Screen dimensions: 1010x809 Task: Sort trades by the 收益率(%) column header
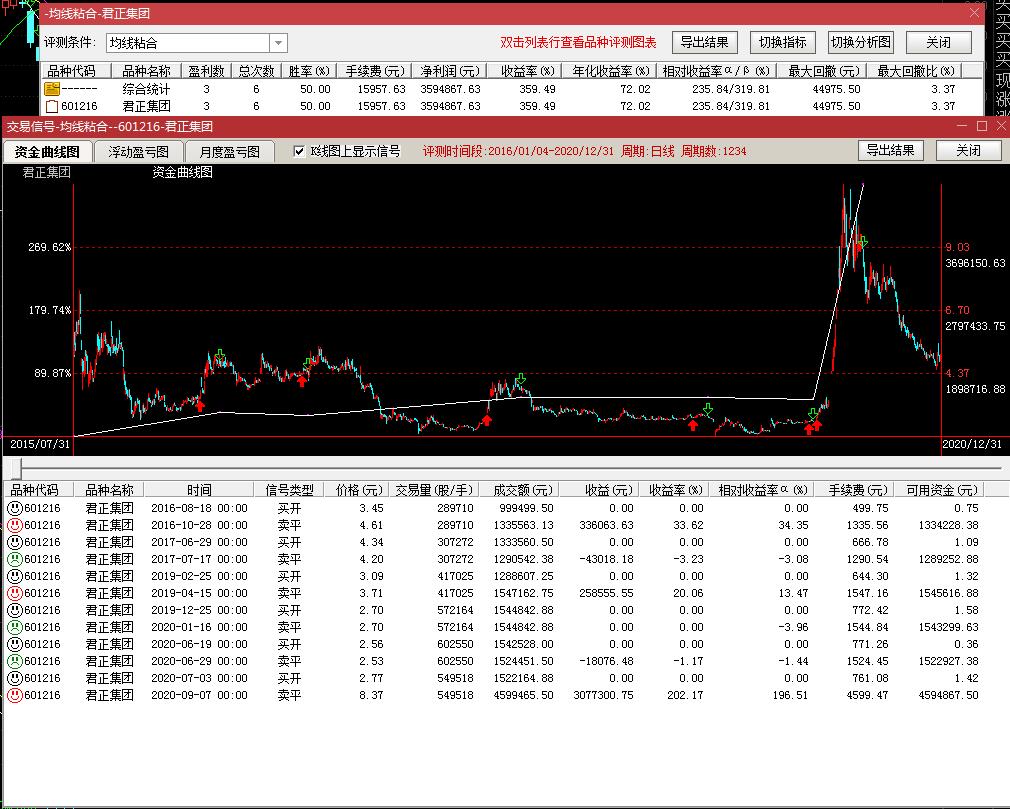pyautogui.click(x=675, y=490)
